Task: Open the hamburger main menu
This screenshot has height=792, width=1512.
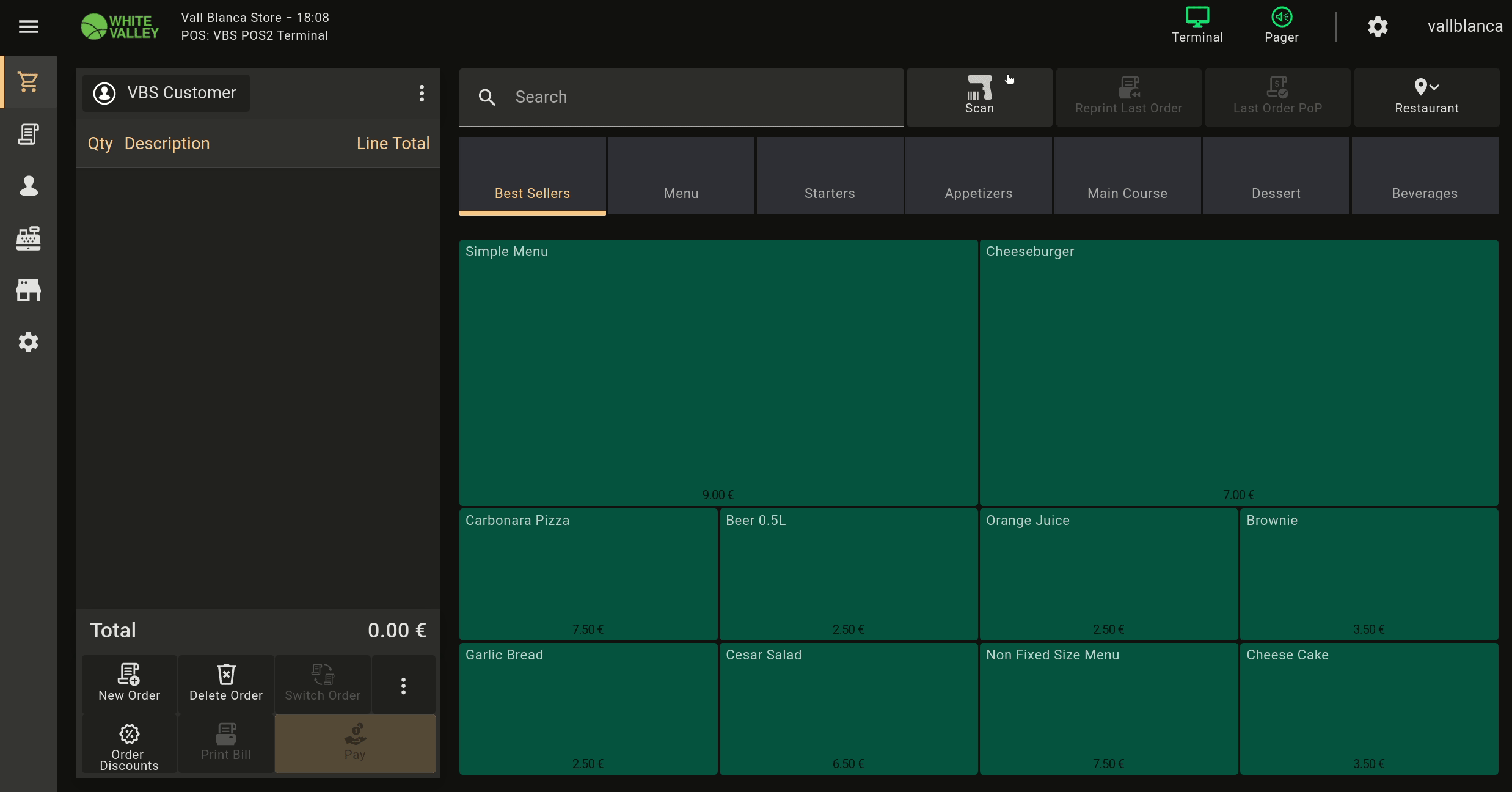Action: click(x=28, y=27)
